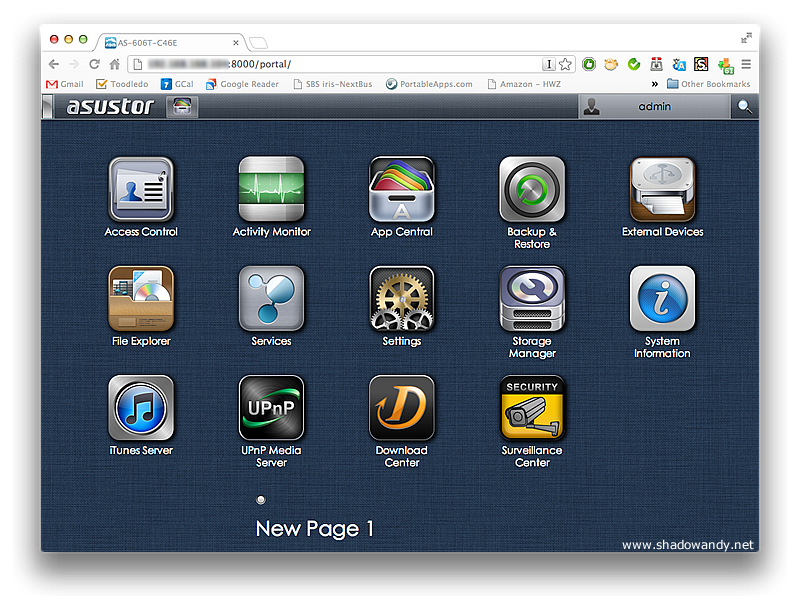Select the AS-606T-C46E tab
This screenshot has height=609, width=800.
pos(171,43)
